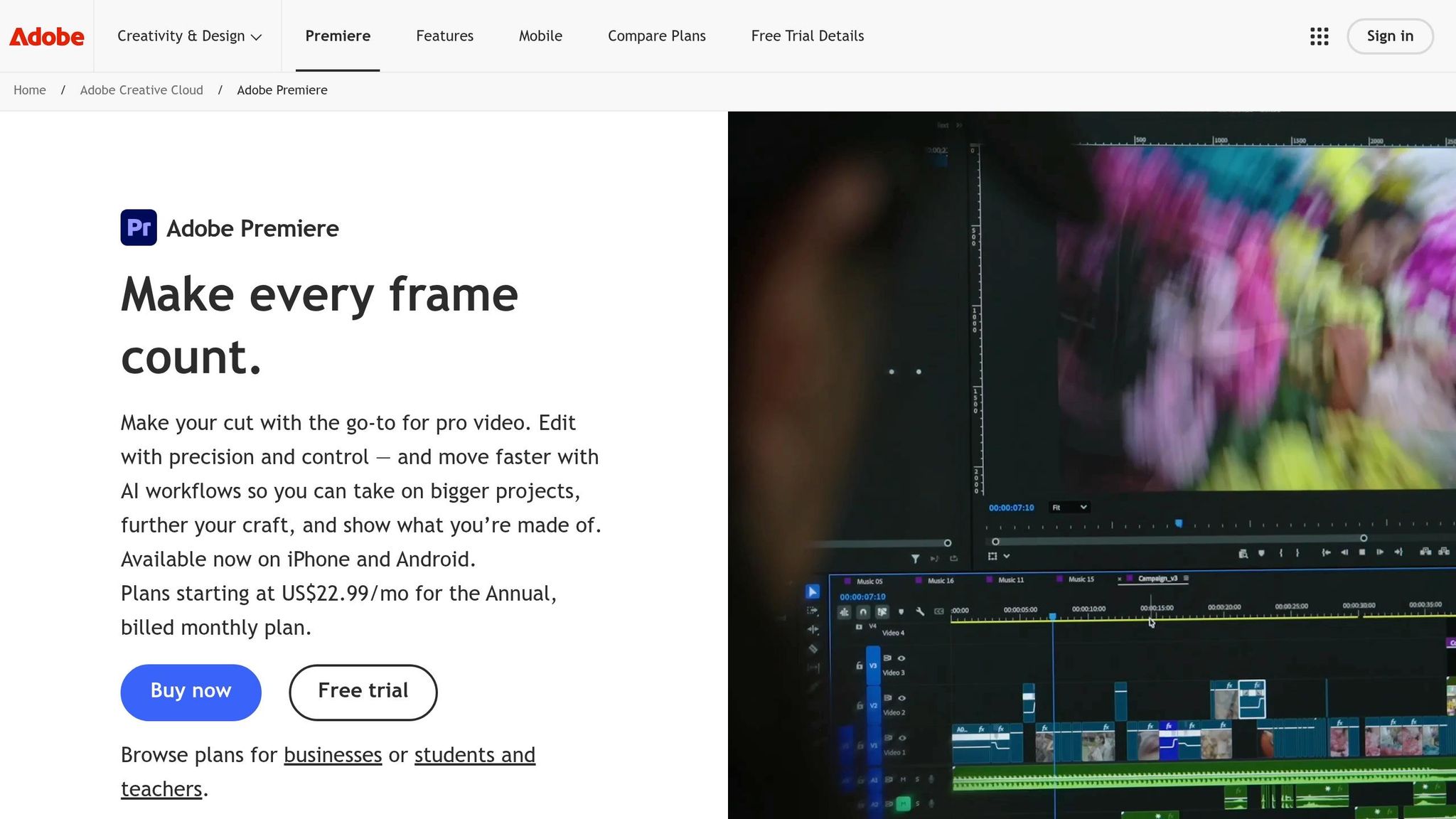Click the "Make every frame count." heading
This screenshot has width=1456, height=819.
(x=320, y=326)
